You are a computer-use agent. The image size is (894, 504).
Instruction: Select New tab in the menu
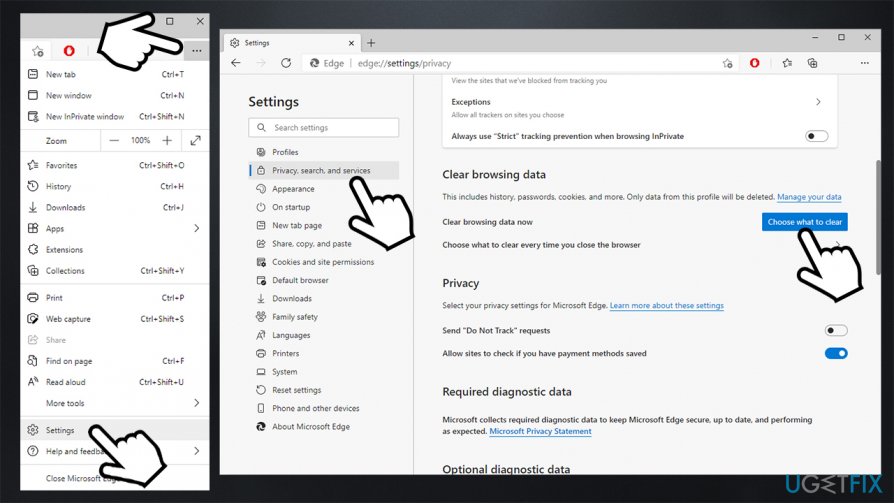point(115,74)
